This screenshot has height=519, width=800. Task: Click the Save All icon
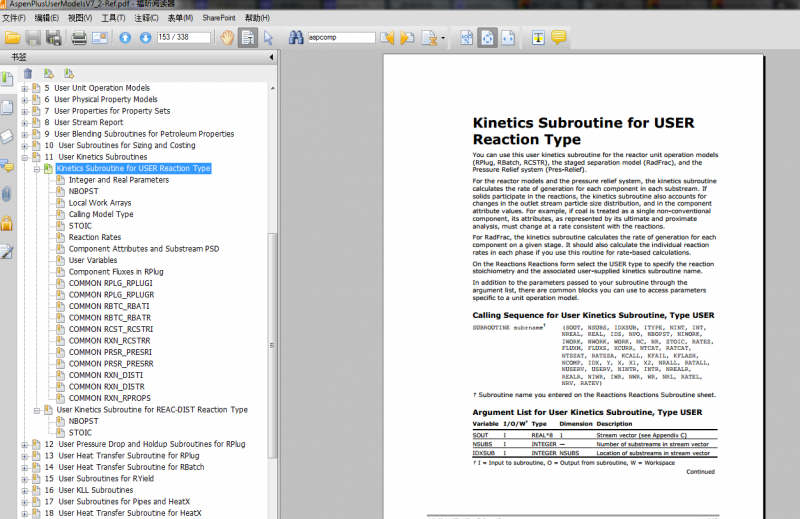coord(54,38)
